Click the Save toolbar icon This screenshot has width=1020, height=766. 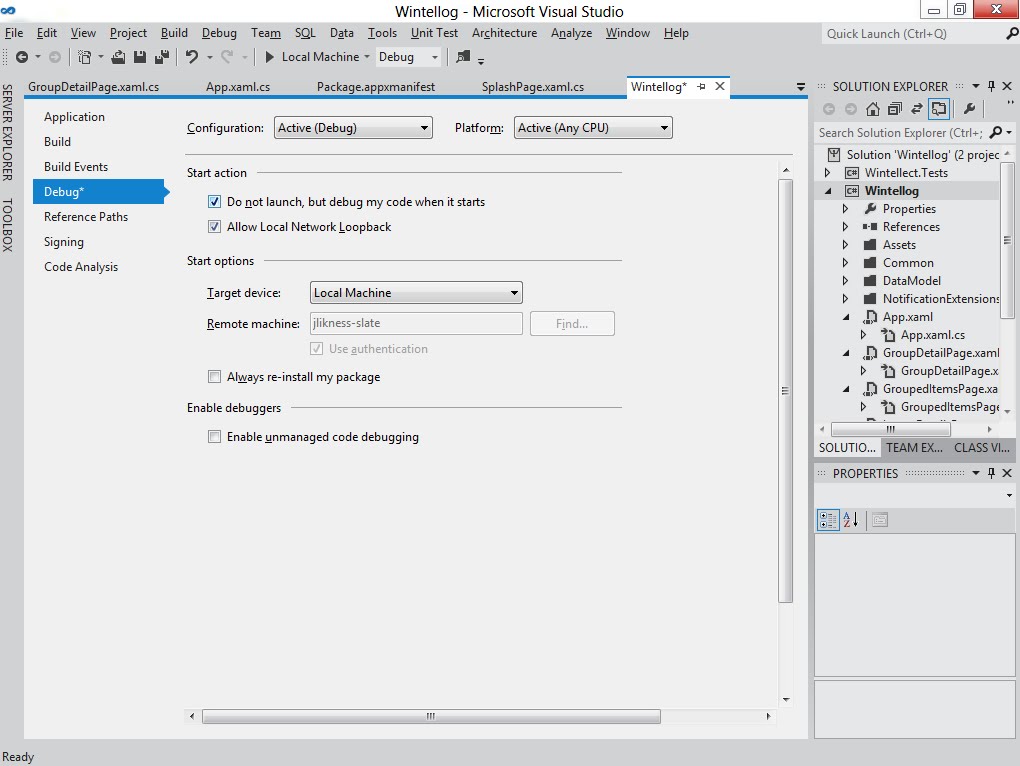(x=139, y=57)
